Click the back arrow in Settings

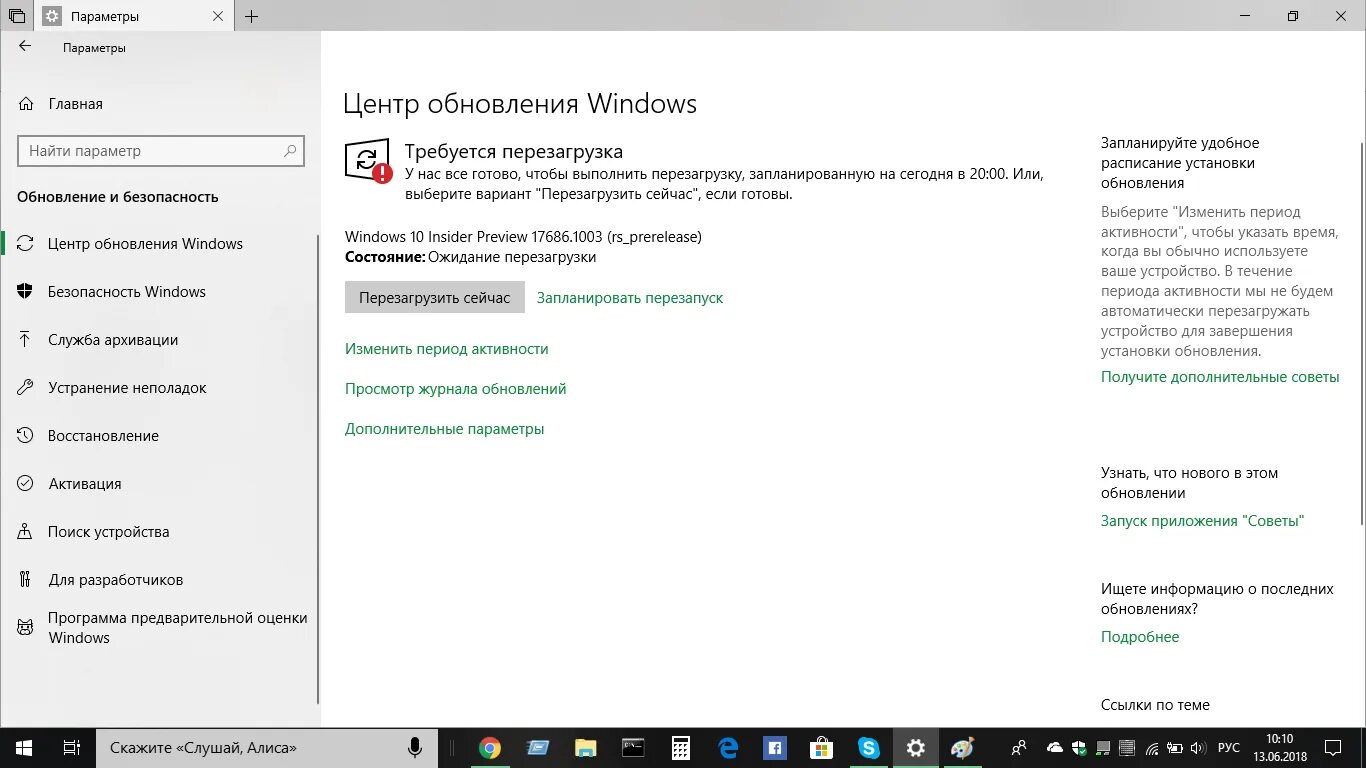point(25,47)
